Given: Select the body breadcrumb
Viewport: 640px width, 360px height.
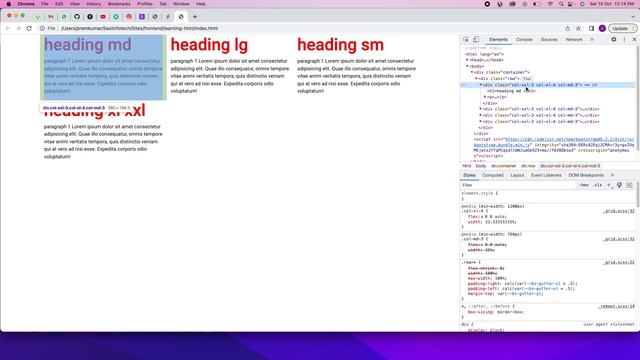Looking at the screenshot, I should [x=481, y=166].
